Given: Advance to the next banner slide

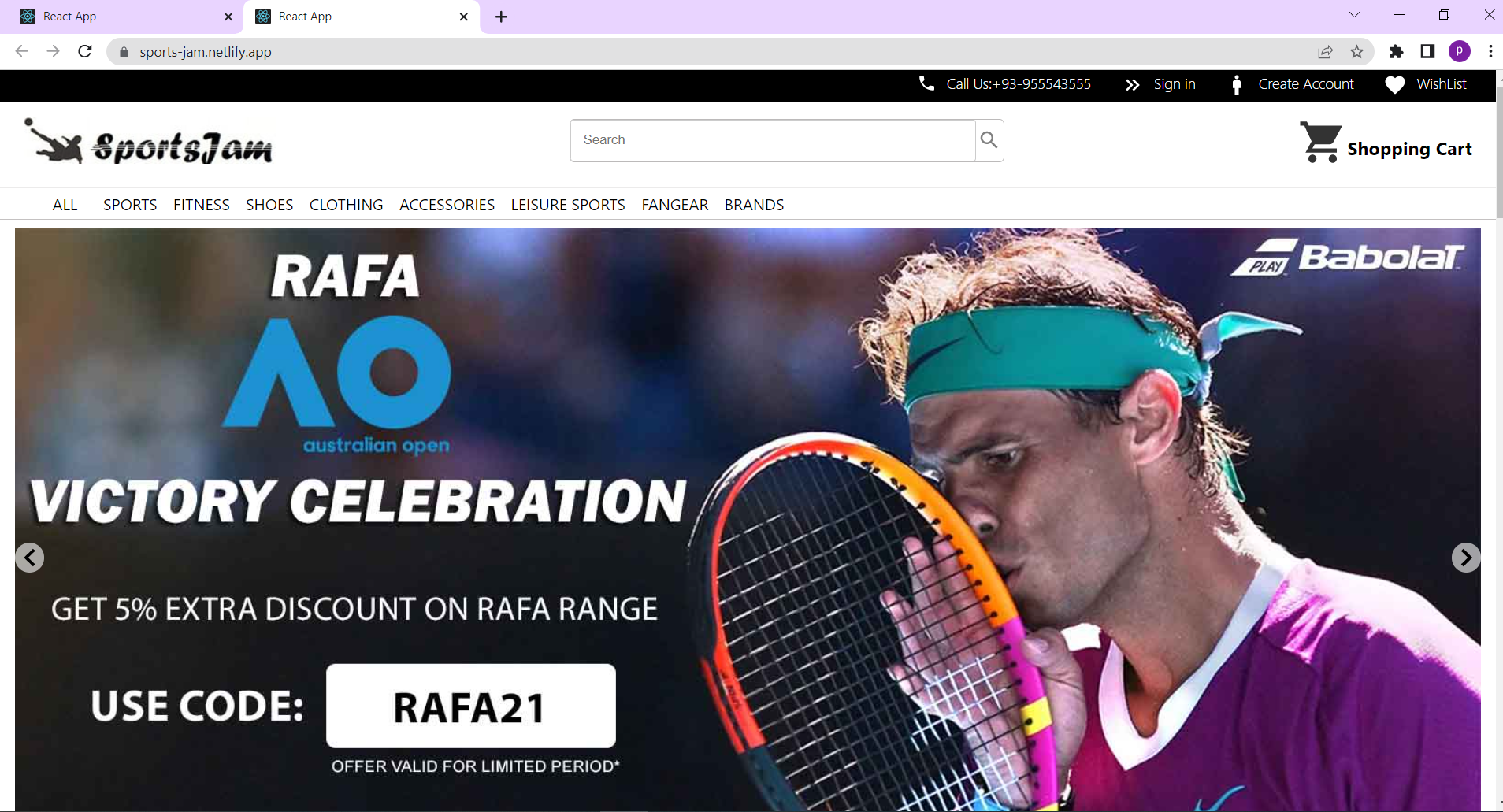Looking at the screenshot, I should point(1466,558).
